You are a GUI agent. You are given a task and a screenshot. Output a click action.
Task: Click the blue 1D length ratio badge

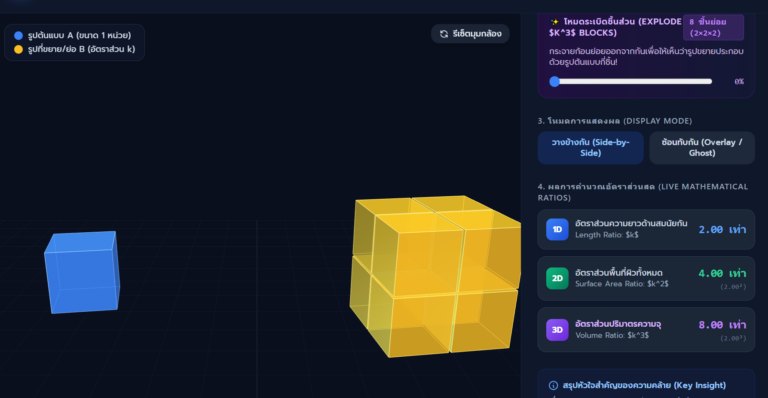tap(557, 230)
